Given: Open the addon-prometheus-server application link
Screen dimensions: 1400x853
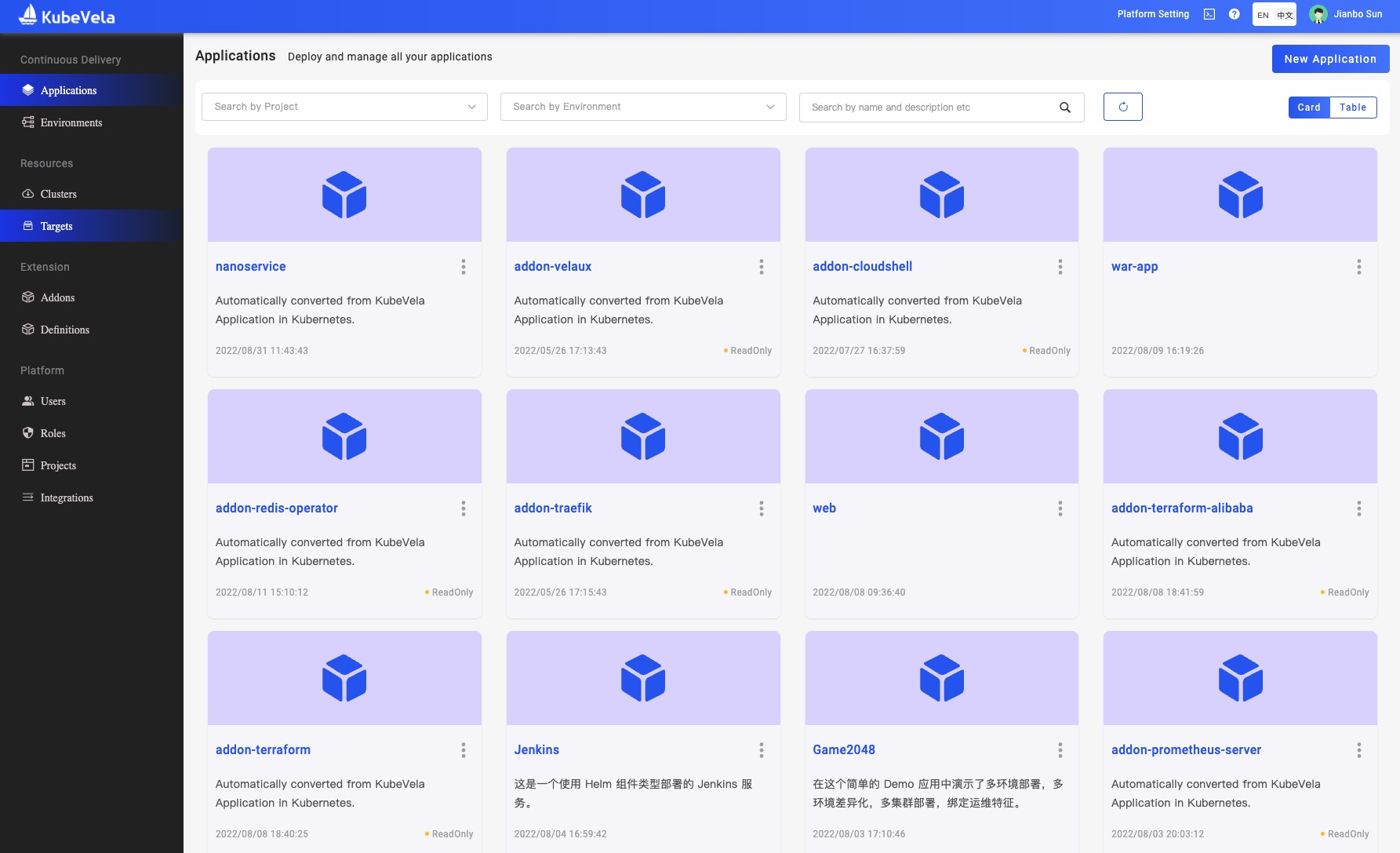Looking at the screenshot, I should click(1186, 750).
